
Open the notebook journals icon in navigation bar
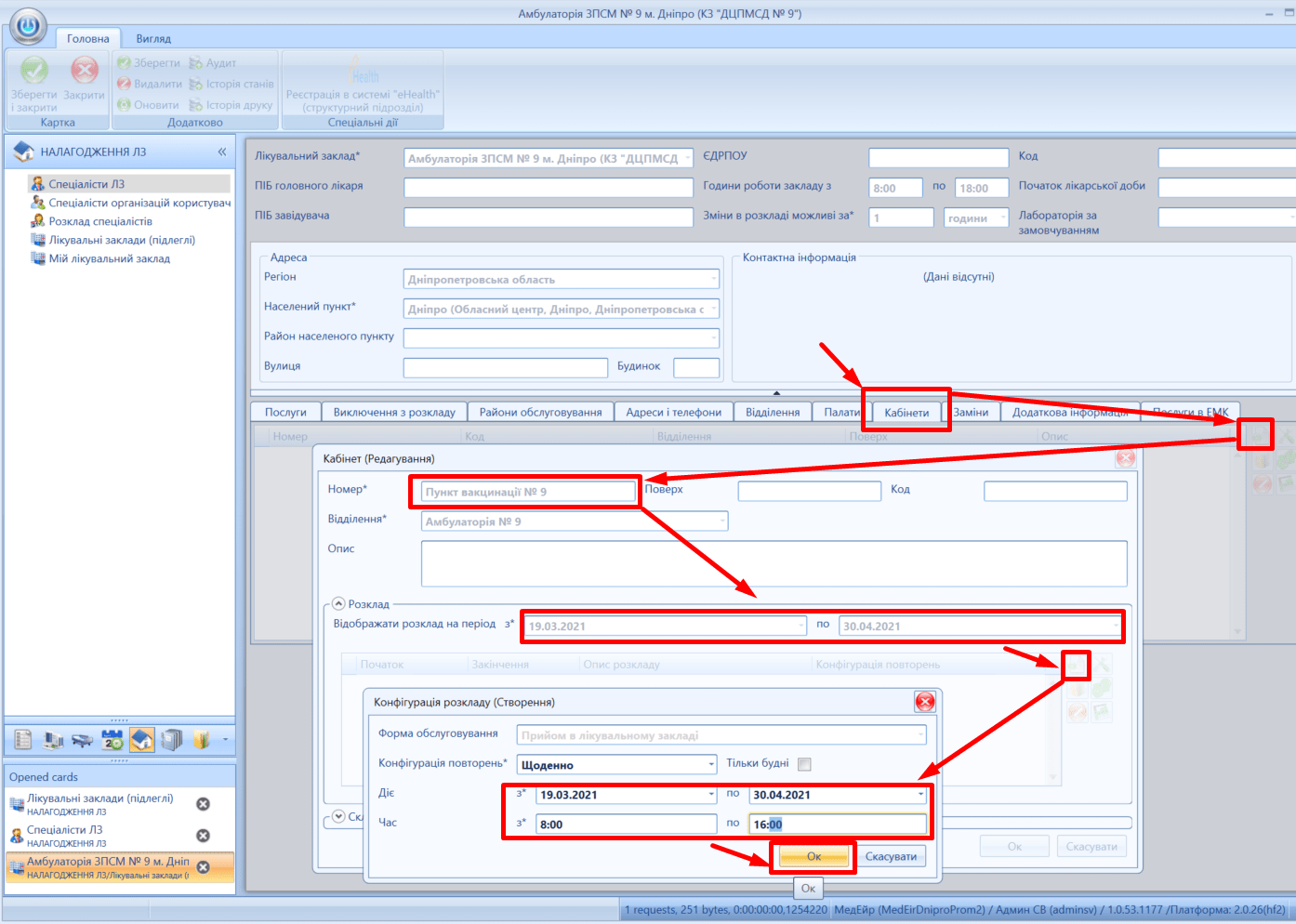pyautogui.click(x=171, y=740)
